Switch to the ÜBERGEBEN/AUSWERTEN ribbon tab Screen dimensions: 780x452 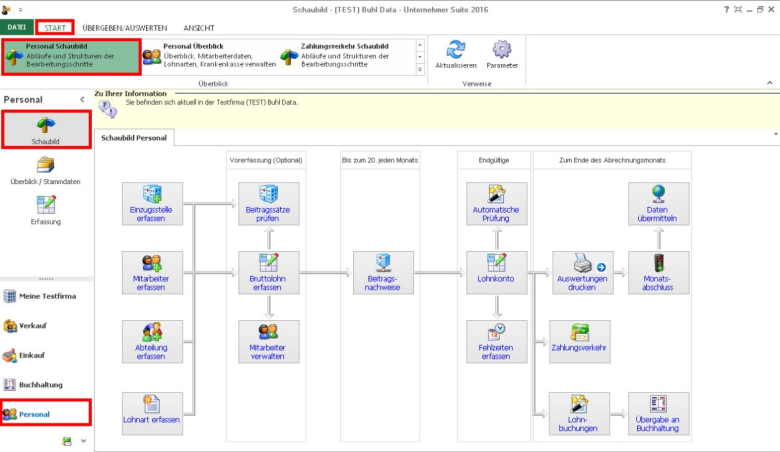pos(125,28)
